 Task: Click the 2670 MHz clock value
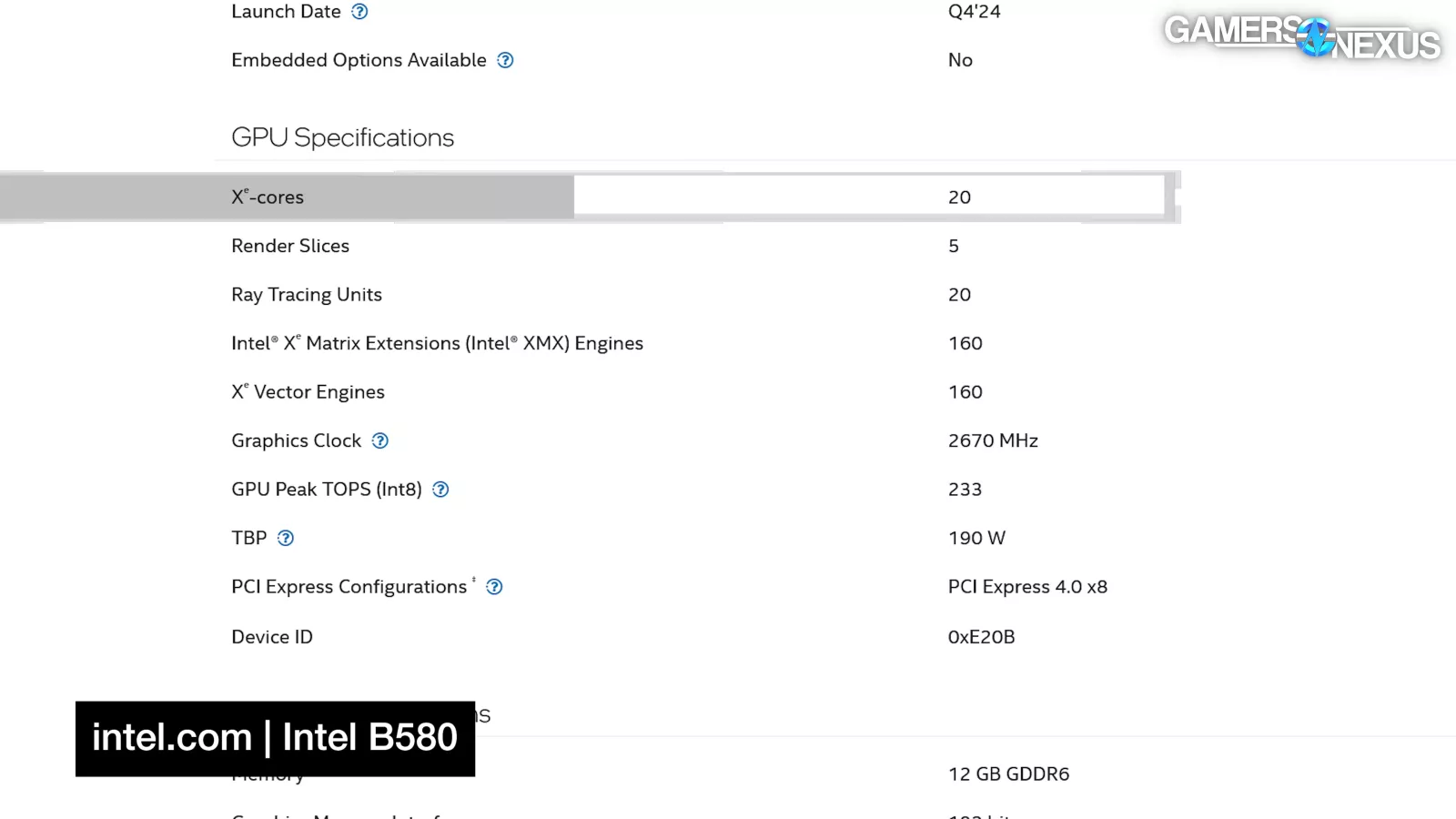click(993, 440)
